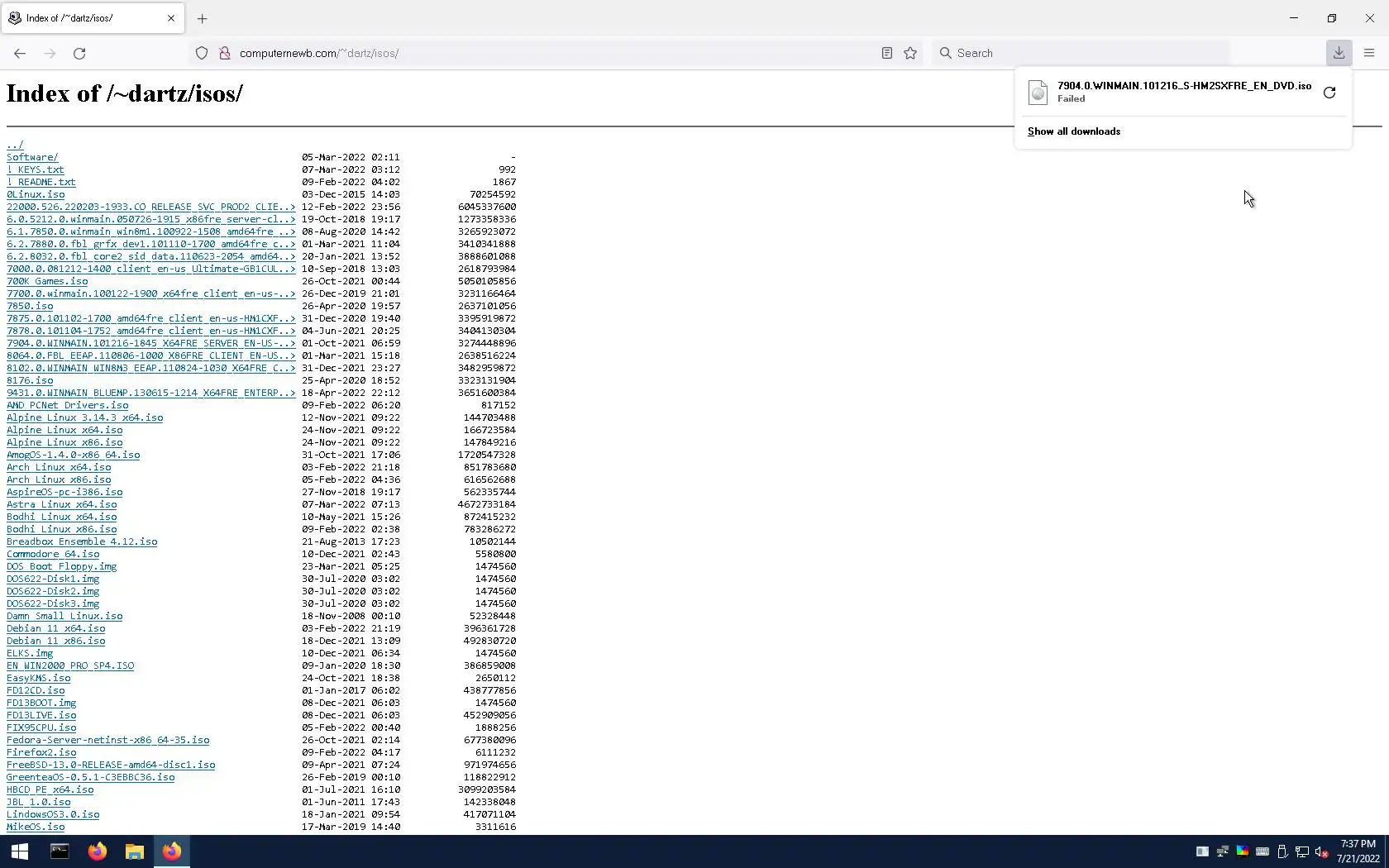1389x868 pixels.
Task: Download Commodore_64.iso
Action: click(x=53, y=554)
